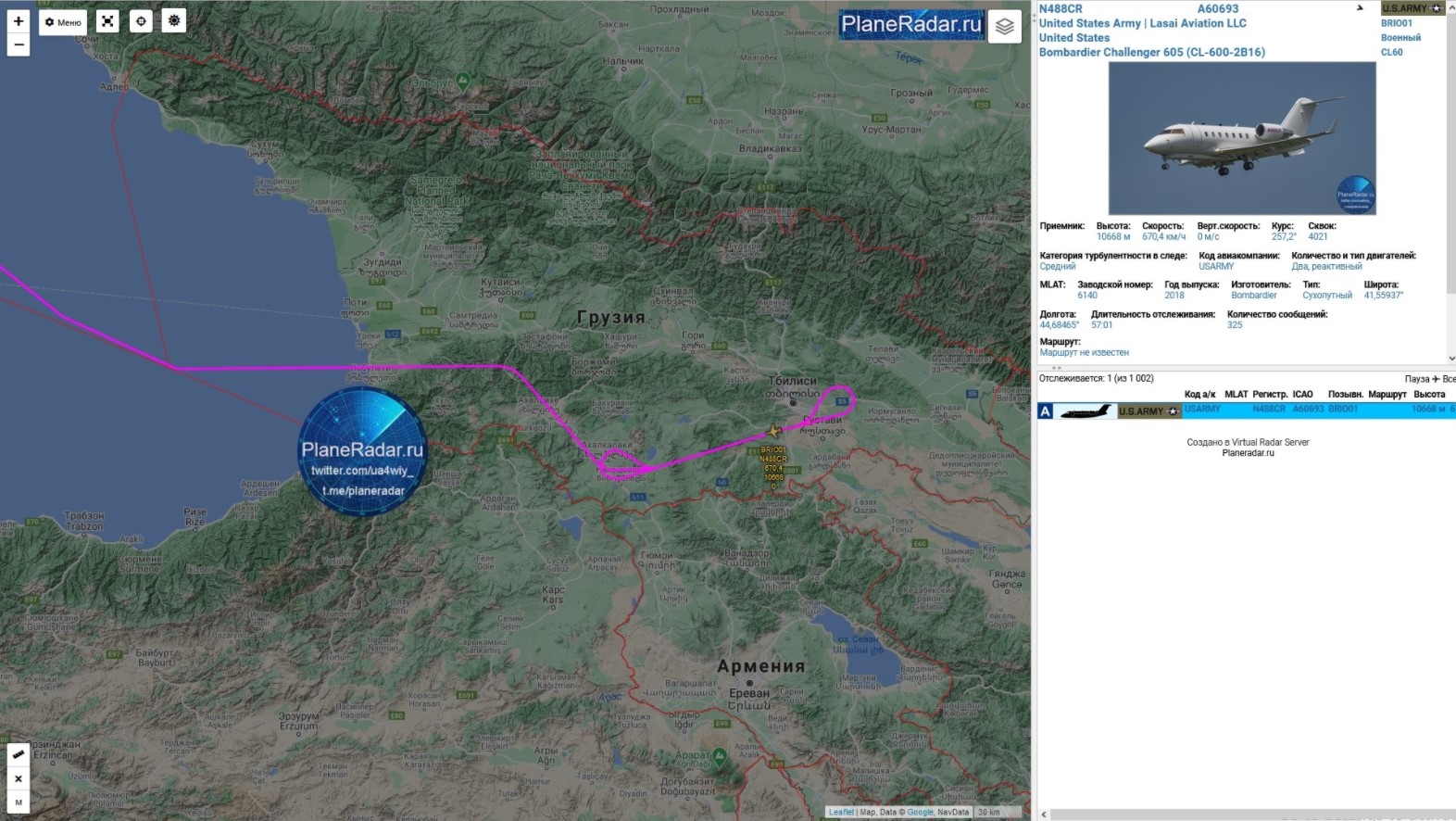Select the USARMY row in aircraft list
Image resolution: width=1456 pixels, height=821 pixels.
click(1241, 410)
